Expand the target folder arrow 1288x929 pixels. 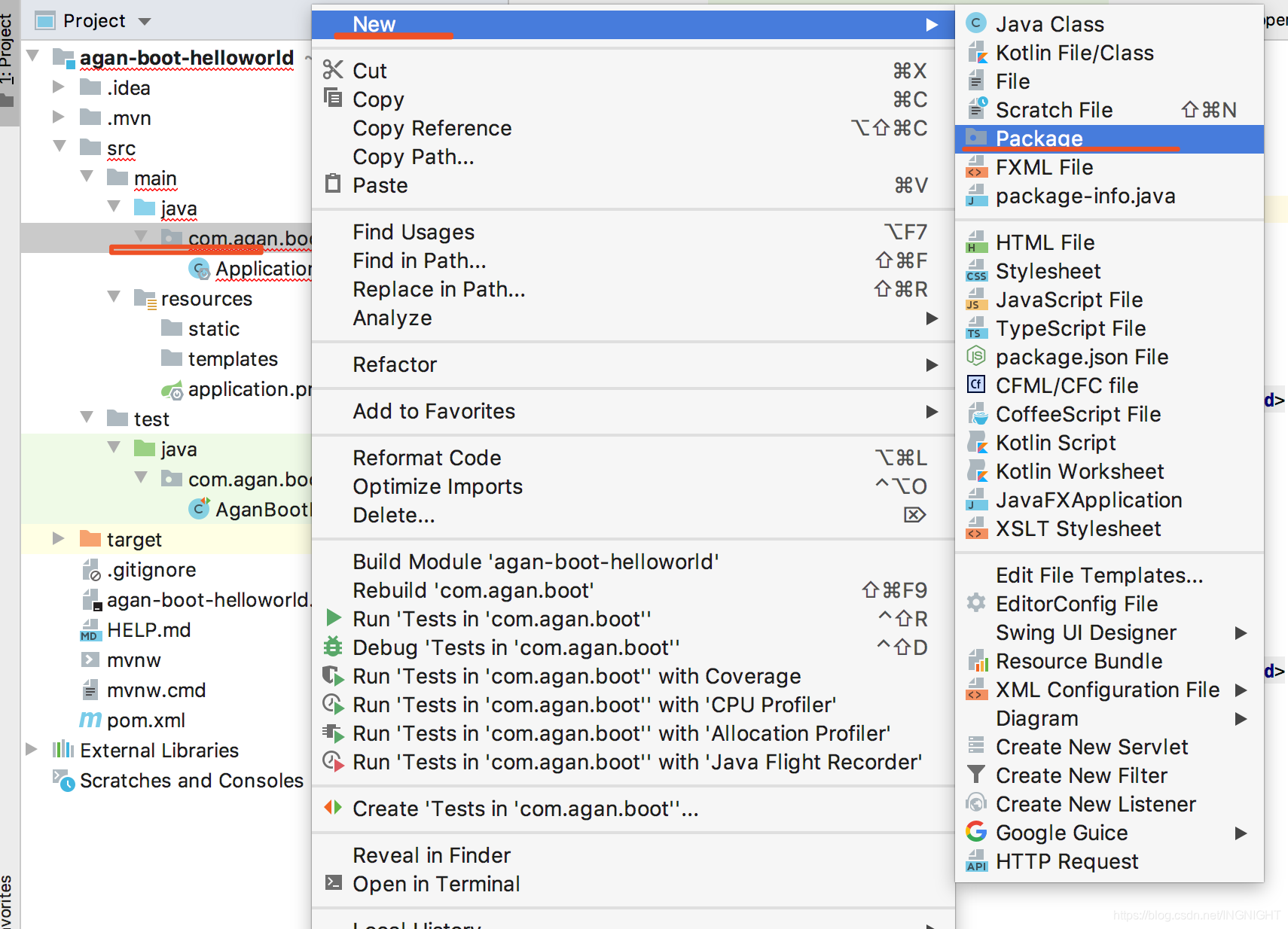pos(59,539)
